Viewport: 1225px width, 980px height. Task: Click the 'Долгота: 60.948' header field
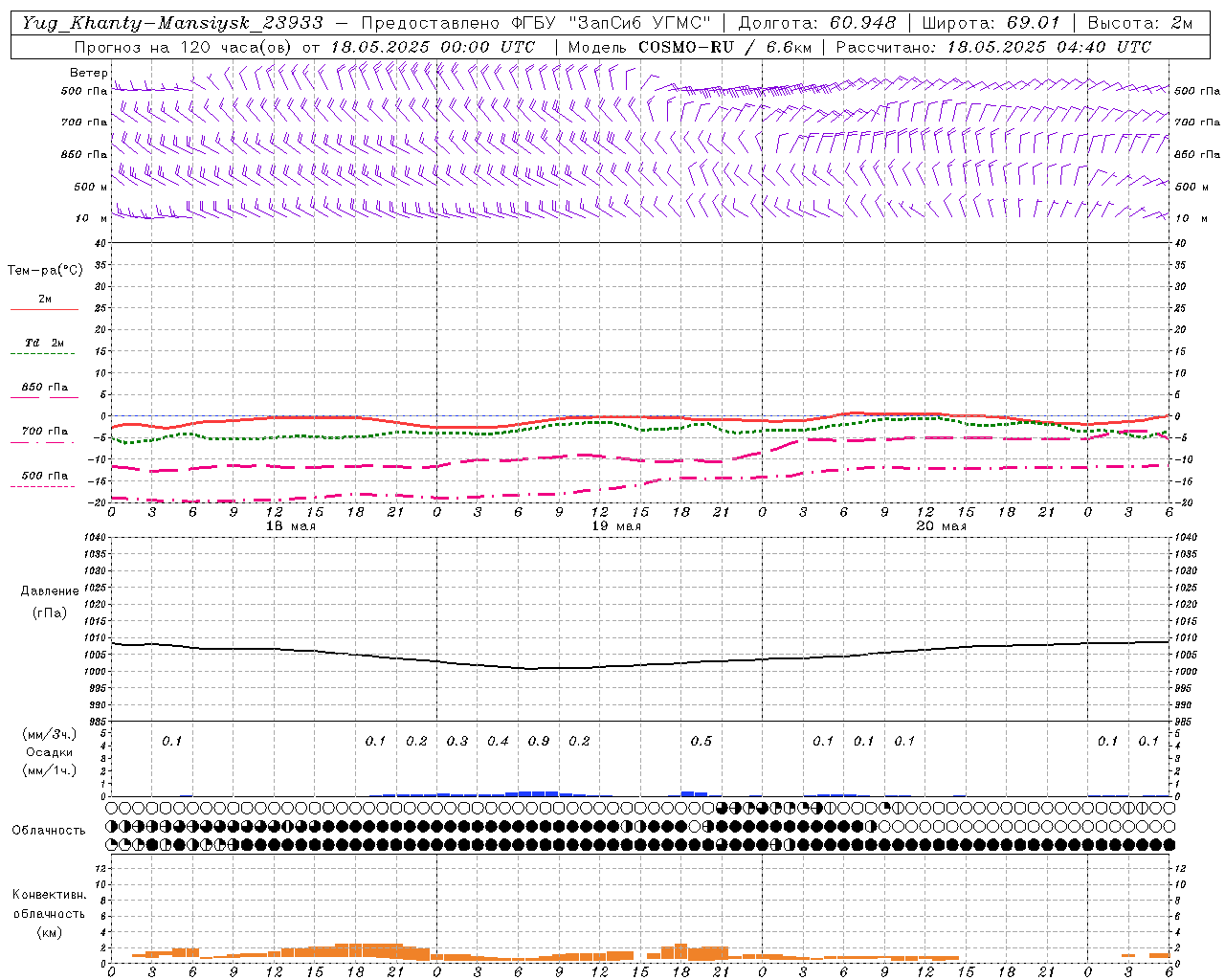click(817, 23)
